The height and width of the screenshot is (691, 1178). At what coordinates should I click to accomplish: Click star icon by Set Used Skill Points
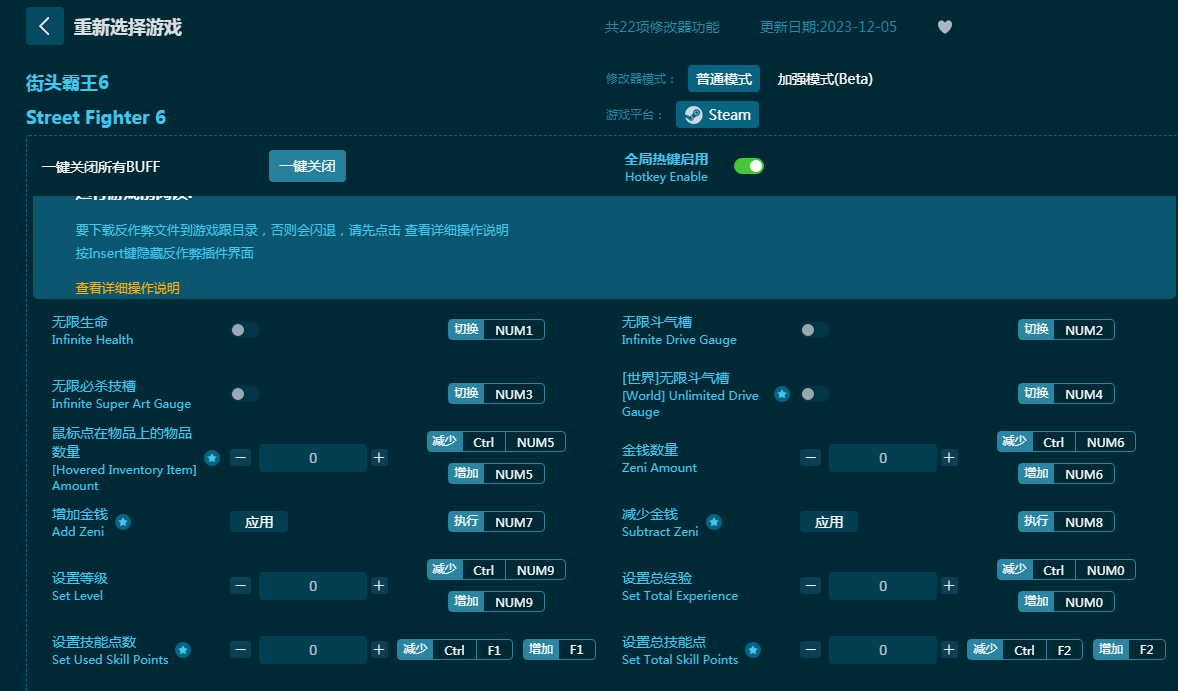tap(183, 650)
